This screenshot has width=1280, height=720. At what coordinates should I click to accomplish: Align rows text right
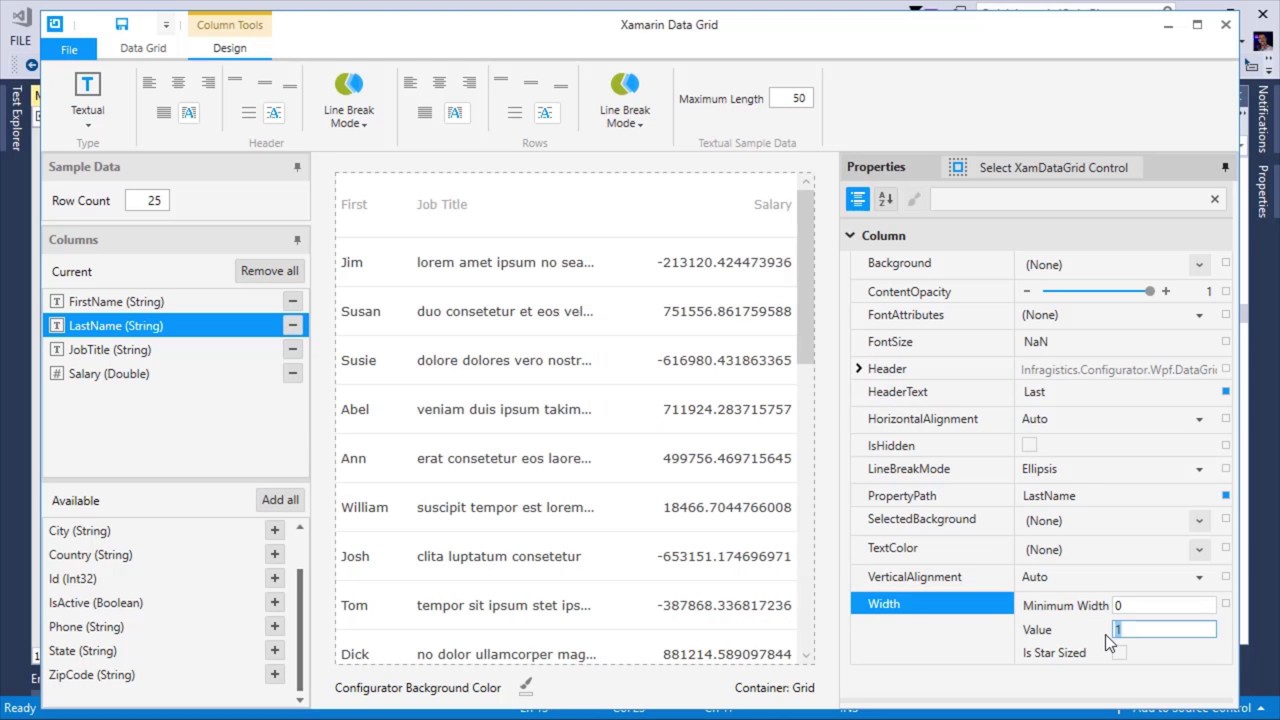[x=469, y=83]
